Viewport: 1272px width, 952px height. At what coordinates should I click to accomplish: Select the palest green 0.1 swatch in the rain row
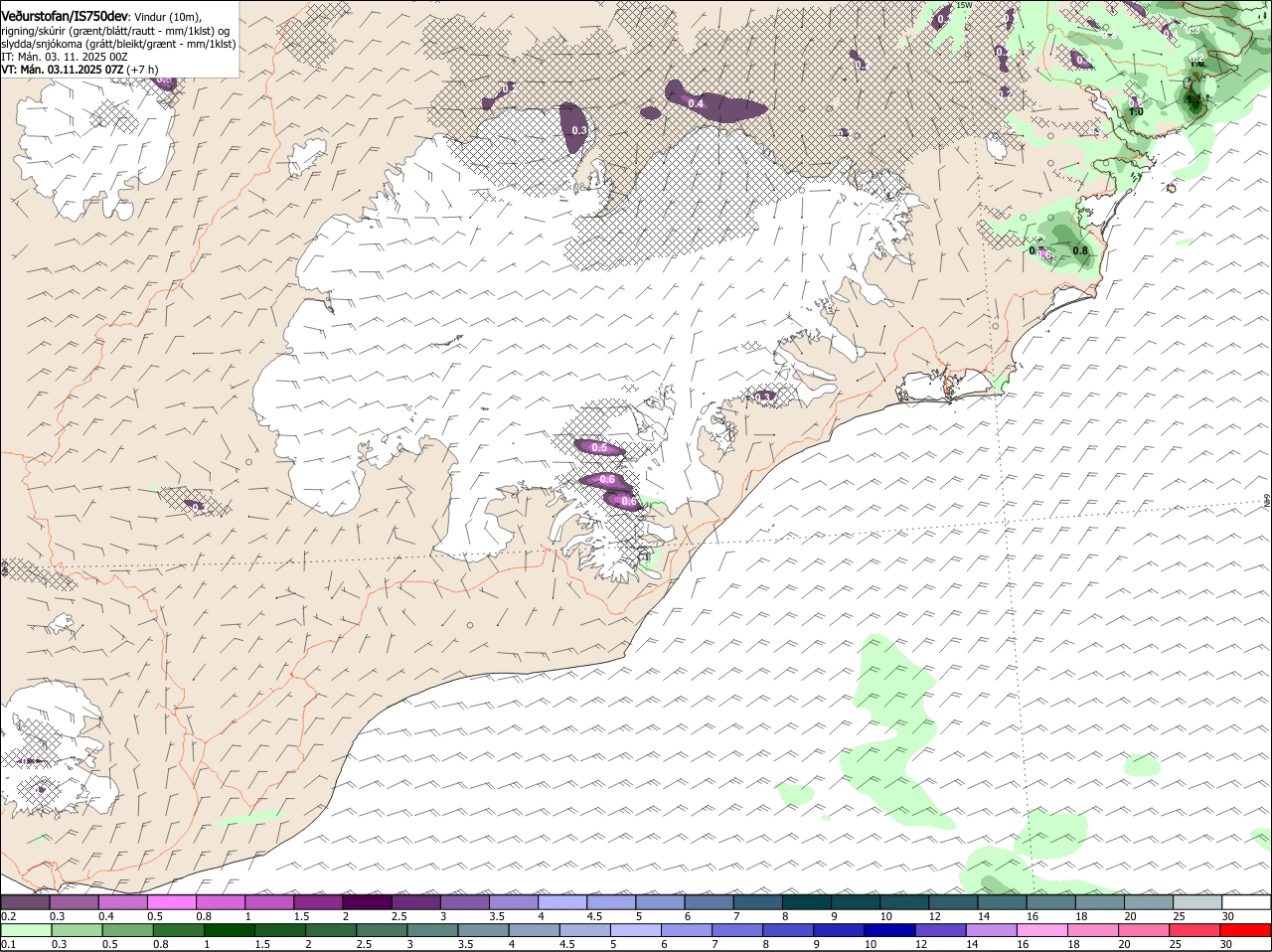26,930
